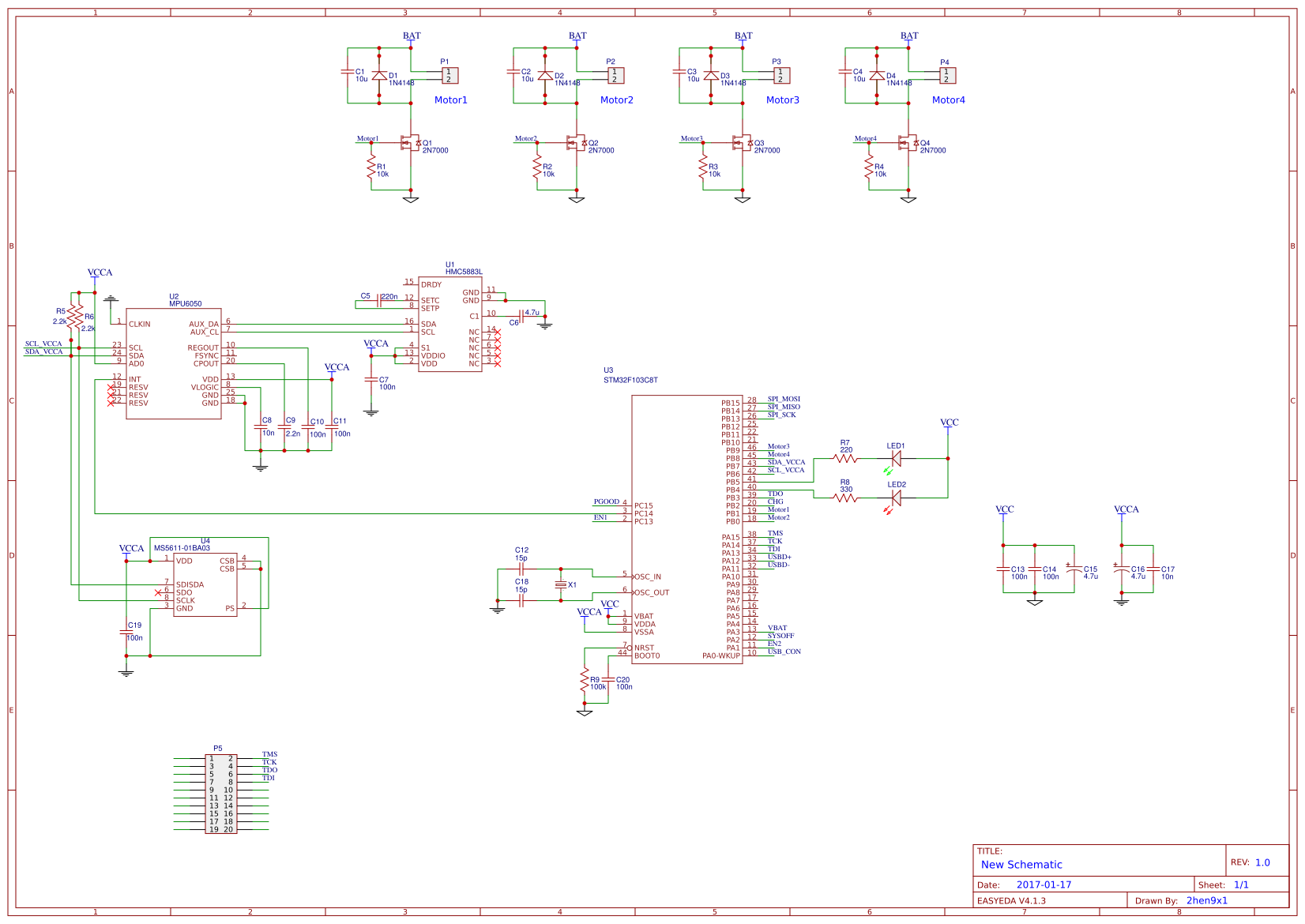Click the R7 220 resistor symbol
1305x924 pixels.
(845, 458)
